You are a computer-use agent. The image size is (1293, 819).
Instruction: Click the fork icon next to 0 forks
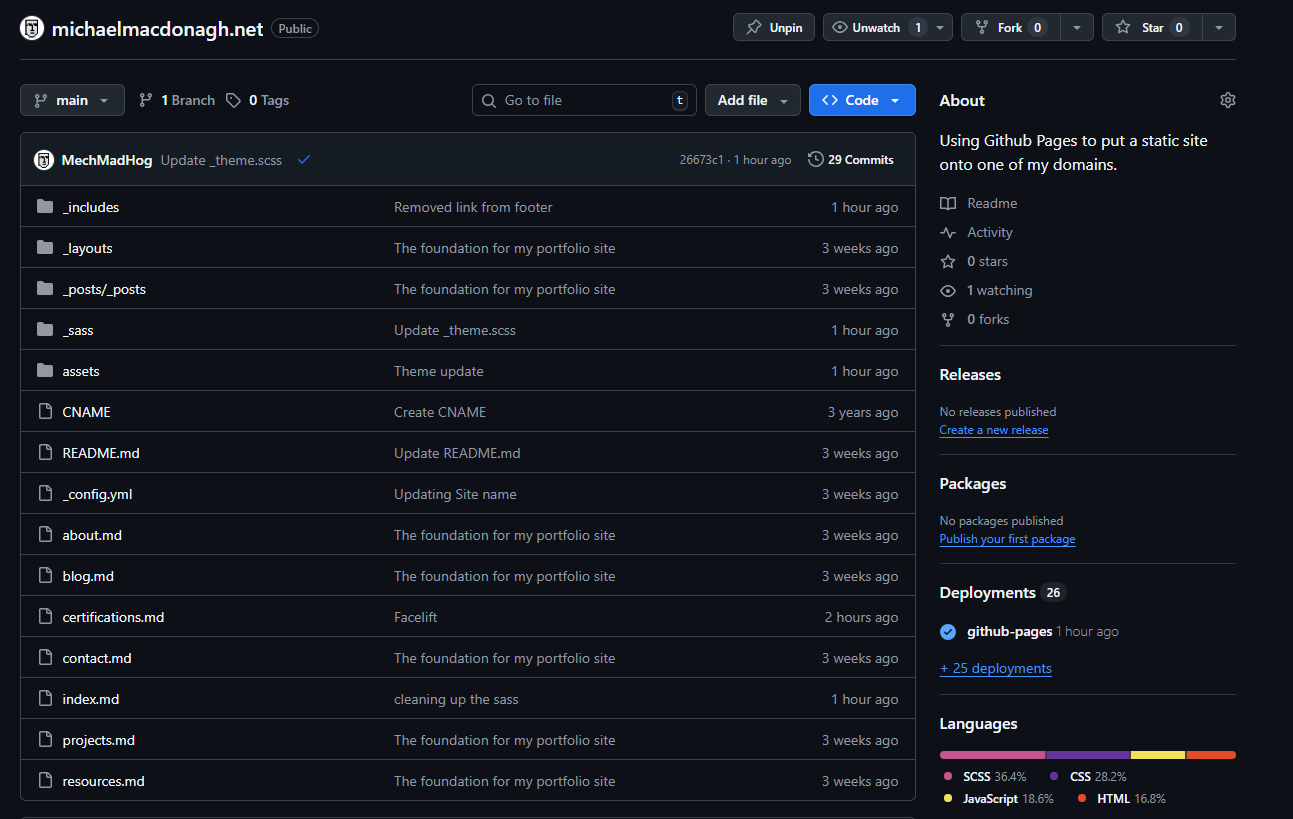948,319
